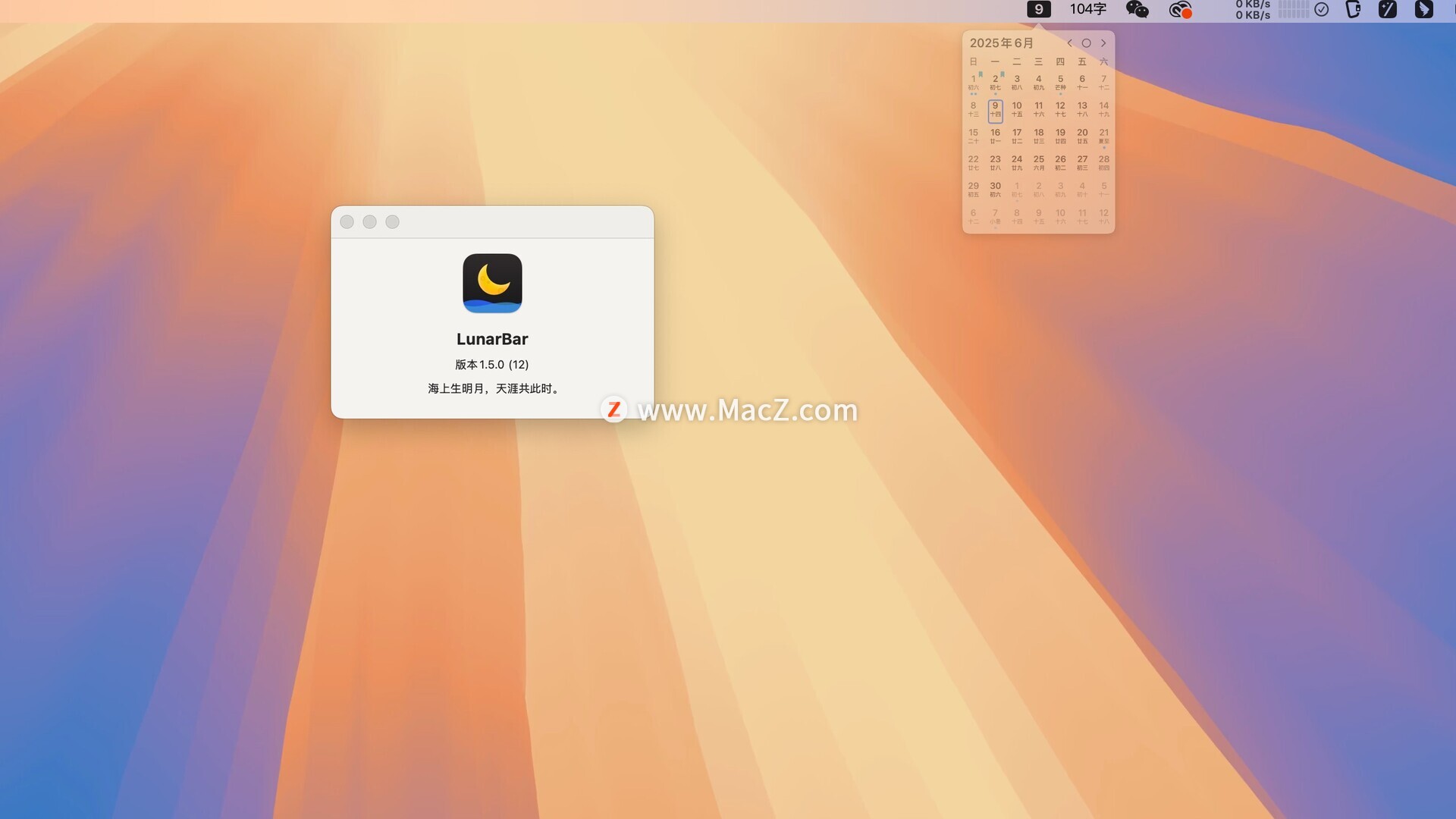Select June 13 十八 in calendar
The width and height of the screenshot is (1456, 819).
coord(1082,110)
